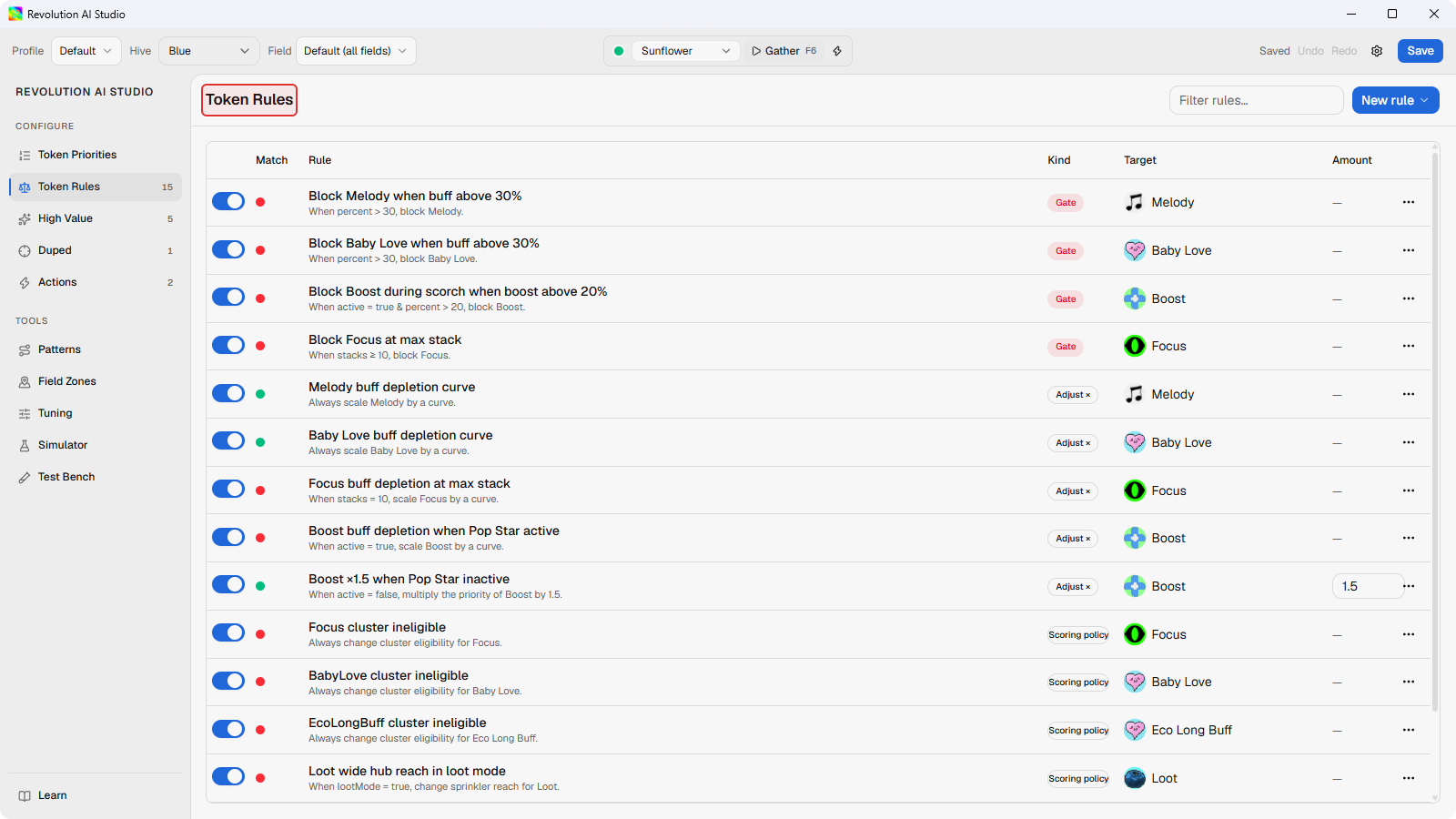Screen dimensions: 1456x819
Task: Toggle Melody buff depletion curve rule
Action: pyautogui.click(x=228, y=393)
